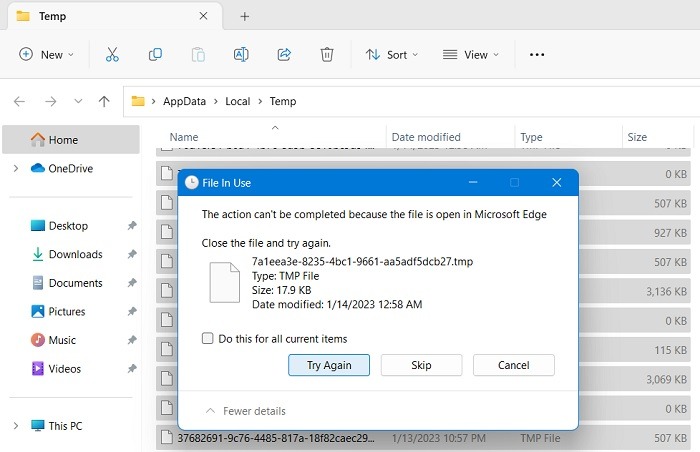Sort by the Name column header
This screenshot has width=700, height=452.
(271, 137)
